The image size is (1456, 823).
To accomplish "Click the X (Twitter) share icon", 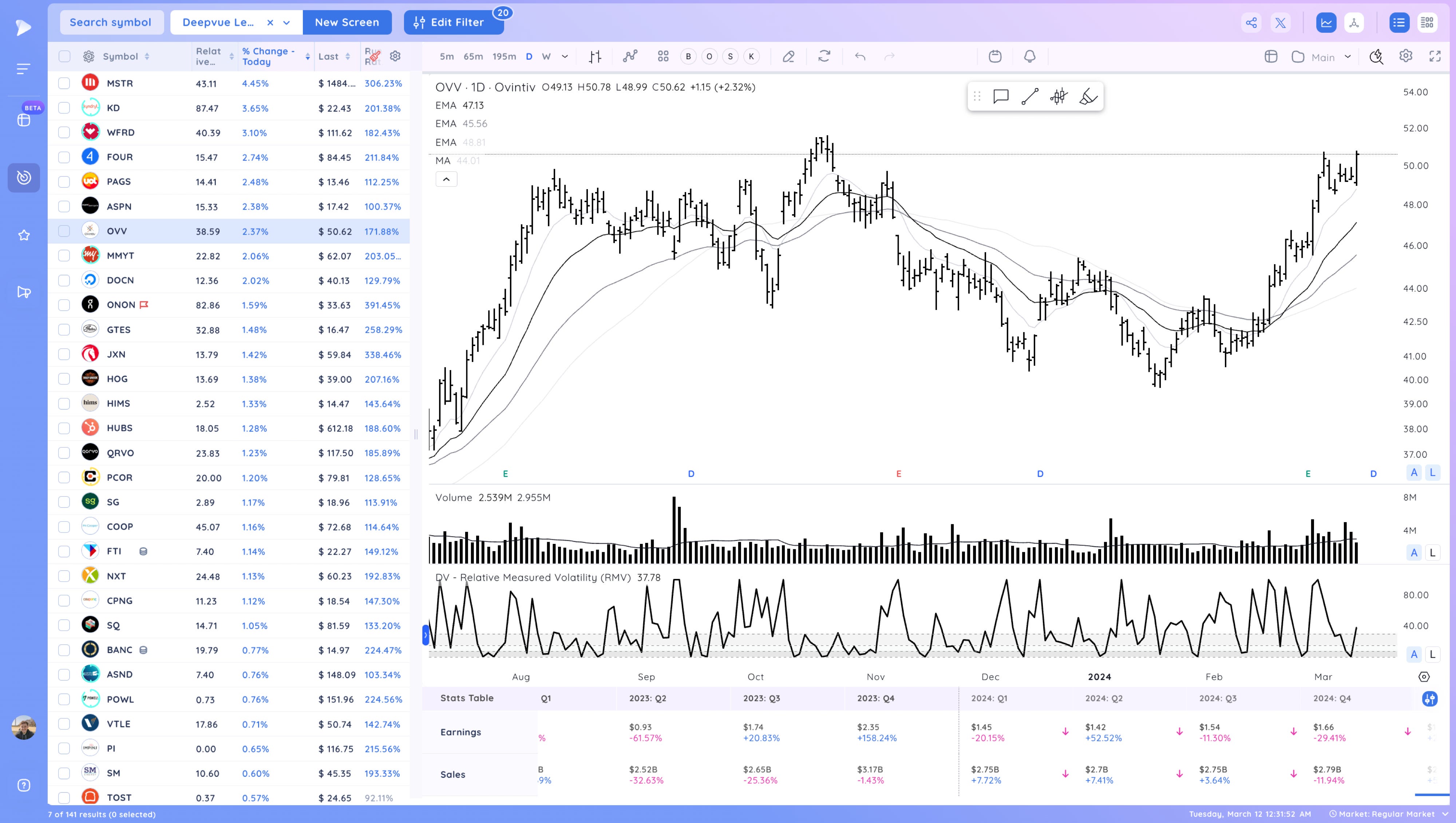I will coord(1280,23).
